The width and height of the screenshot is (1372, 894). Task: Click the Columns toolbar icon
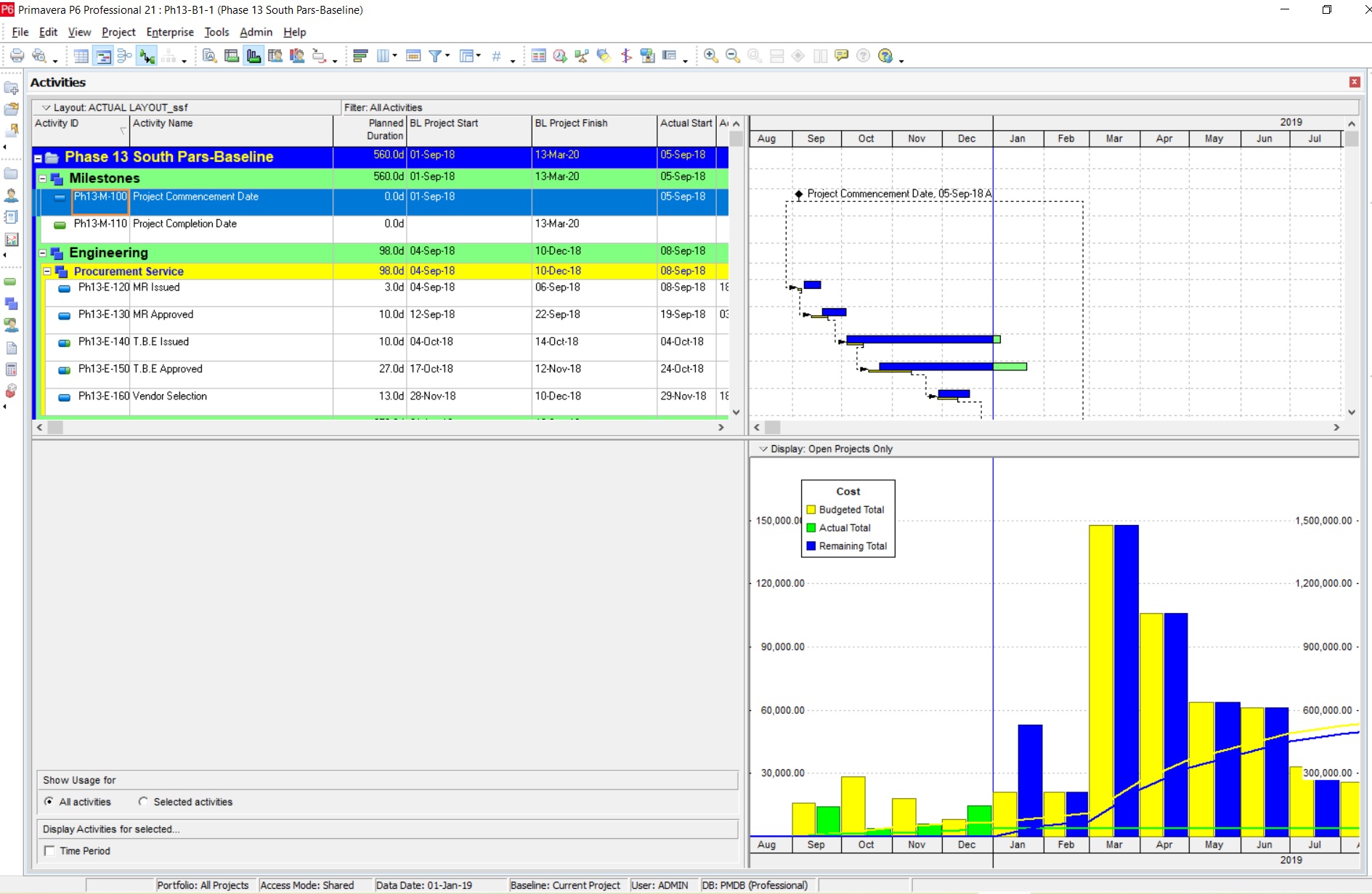(x=383, y=56)
